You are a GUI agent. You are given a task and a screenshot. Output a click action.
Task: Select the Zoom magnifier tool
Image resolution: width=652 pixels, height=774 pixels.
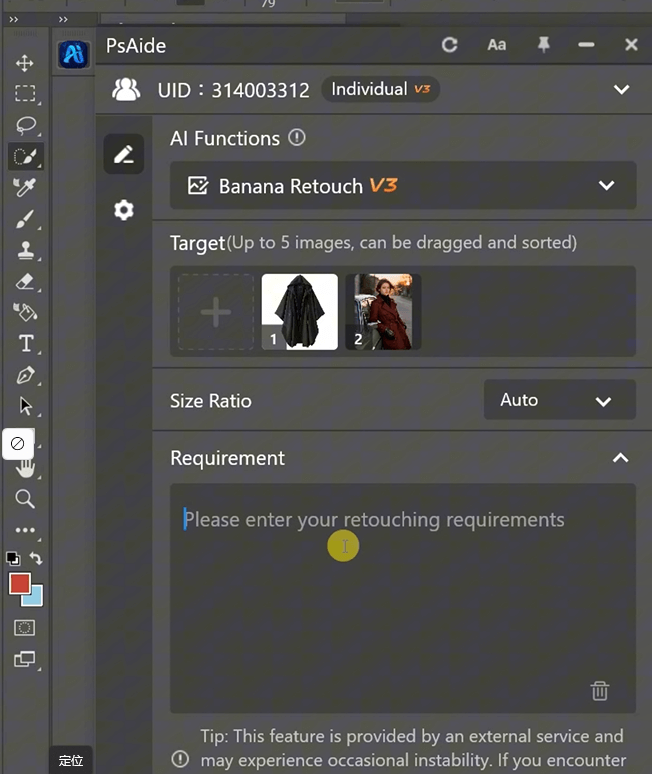[25, 499]
